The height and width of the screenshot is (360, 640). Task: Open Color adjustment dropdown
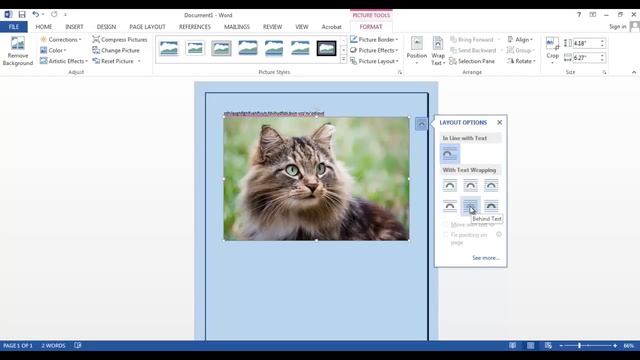point(53,50)
